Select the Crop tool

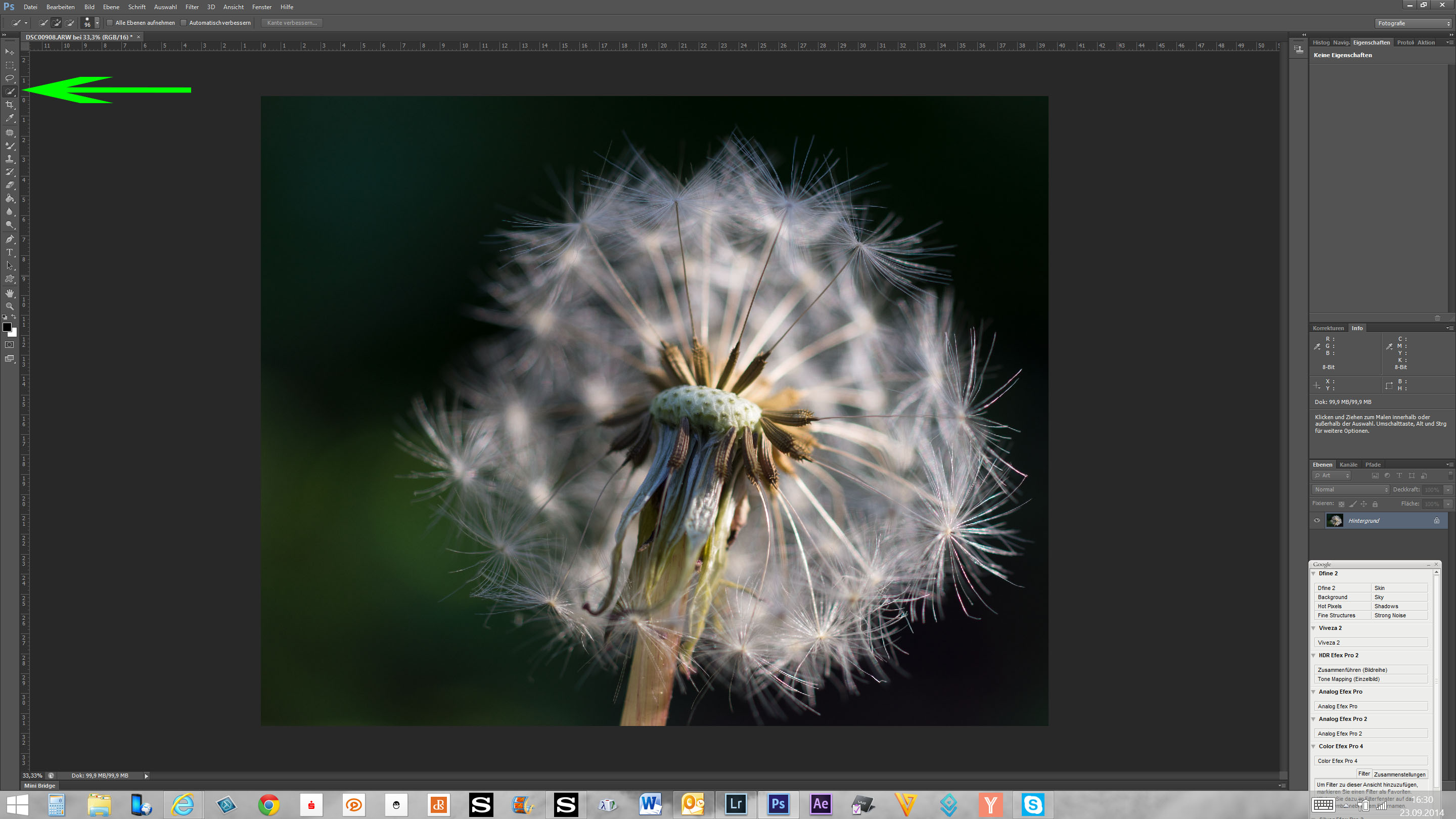pos(10,105)
